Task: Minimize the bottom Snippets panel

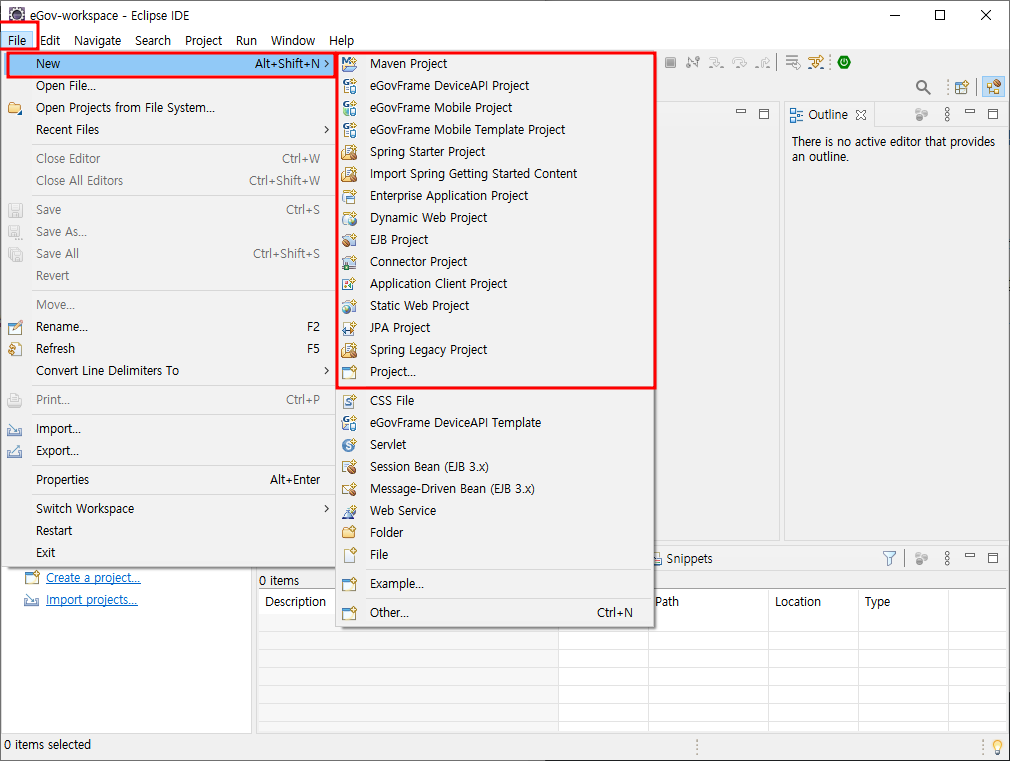Action: click(970, 555)
